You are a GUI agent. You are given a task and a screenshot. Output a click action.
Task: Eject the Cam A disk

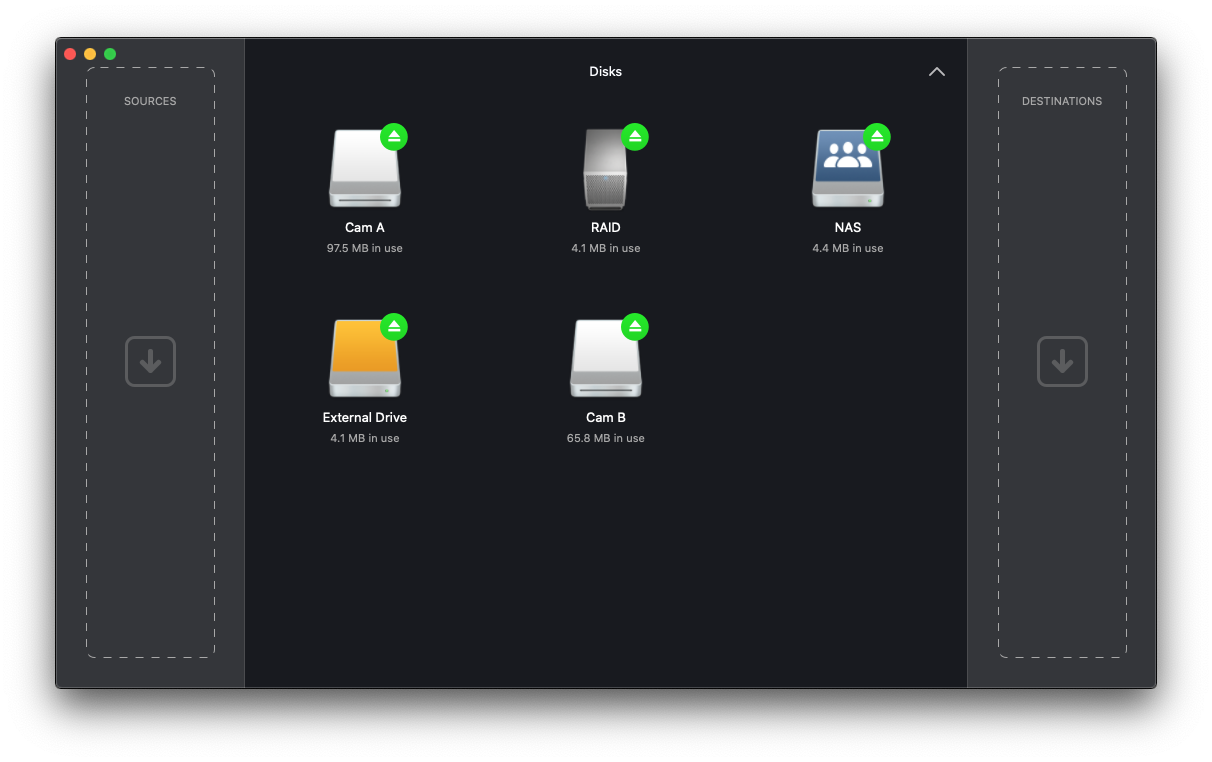(394, 137)
